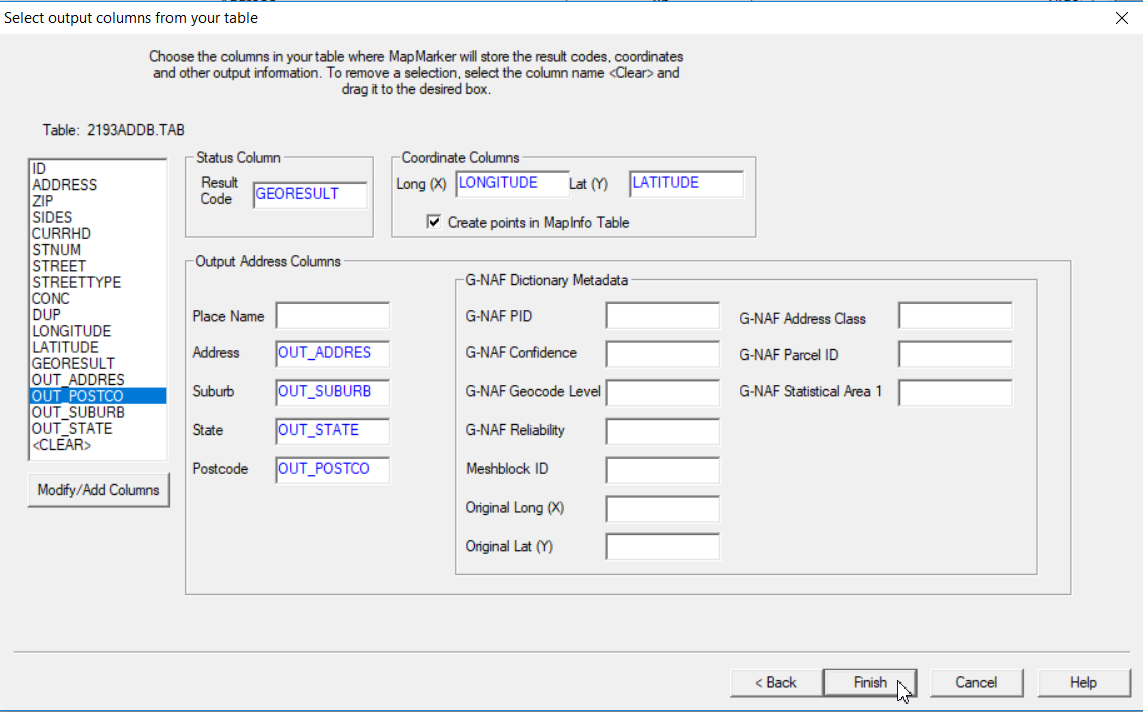Select CURRHD in the column list

tap(98, 234)
